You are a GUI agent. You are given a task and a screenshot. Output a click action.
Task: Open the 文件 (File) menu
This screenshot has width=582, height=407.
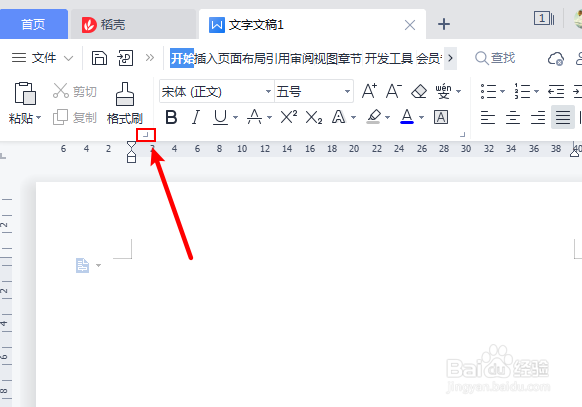[42, 58]
